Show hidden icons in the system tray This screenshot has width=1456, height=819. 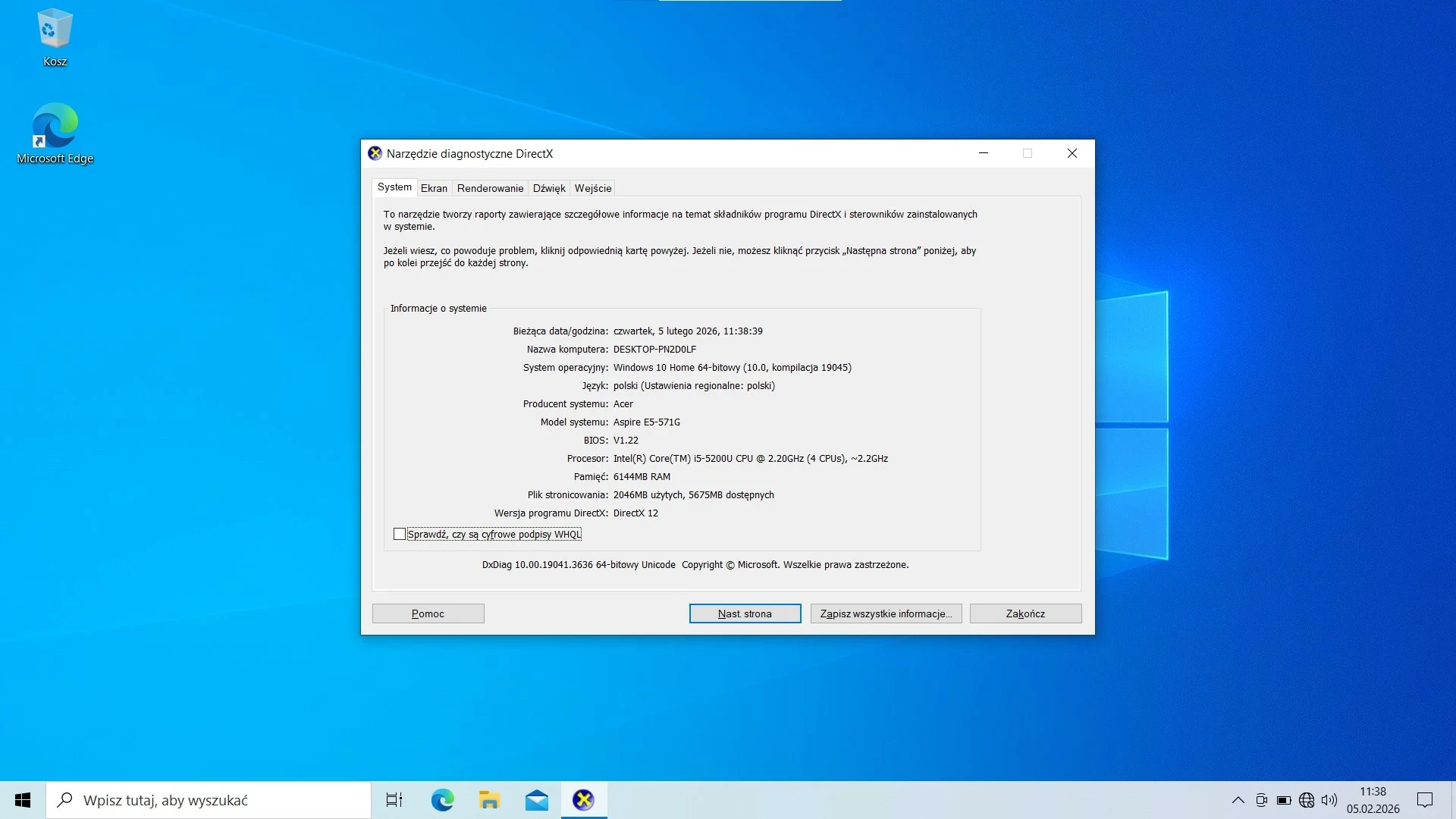tap(1237, 799)
